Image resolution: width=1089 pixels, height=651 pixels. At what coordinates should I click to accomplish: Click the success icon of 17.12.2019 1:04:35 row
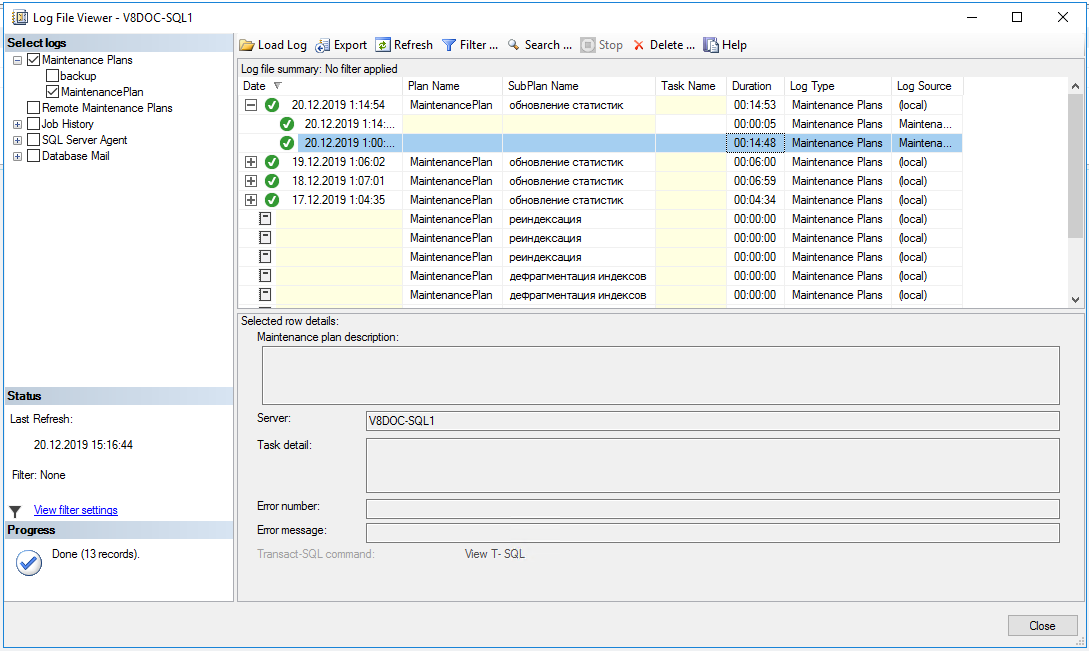point(272,200)
